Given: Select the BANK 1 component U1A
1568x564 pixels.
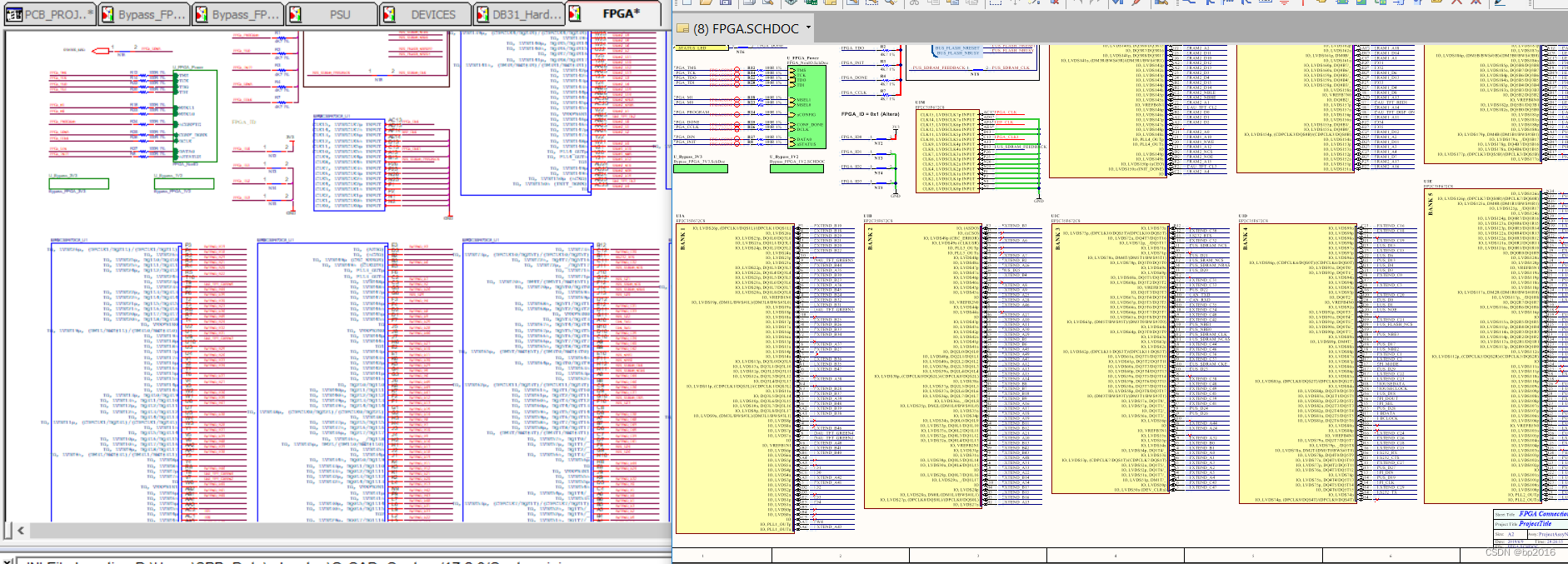Looking at the screenshot, I should point(734,378).
